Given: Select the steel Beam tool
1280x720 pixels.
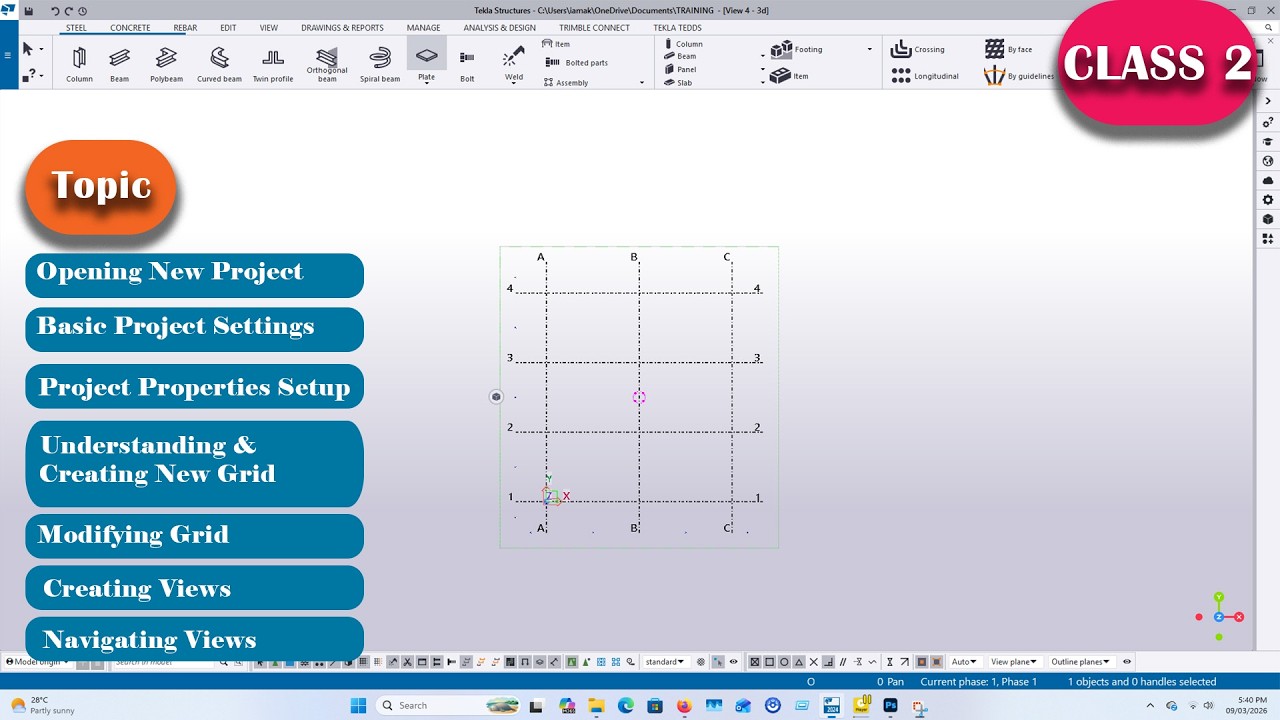Looking at the screenshot, I should [x=119, y=64].
